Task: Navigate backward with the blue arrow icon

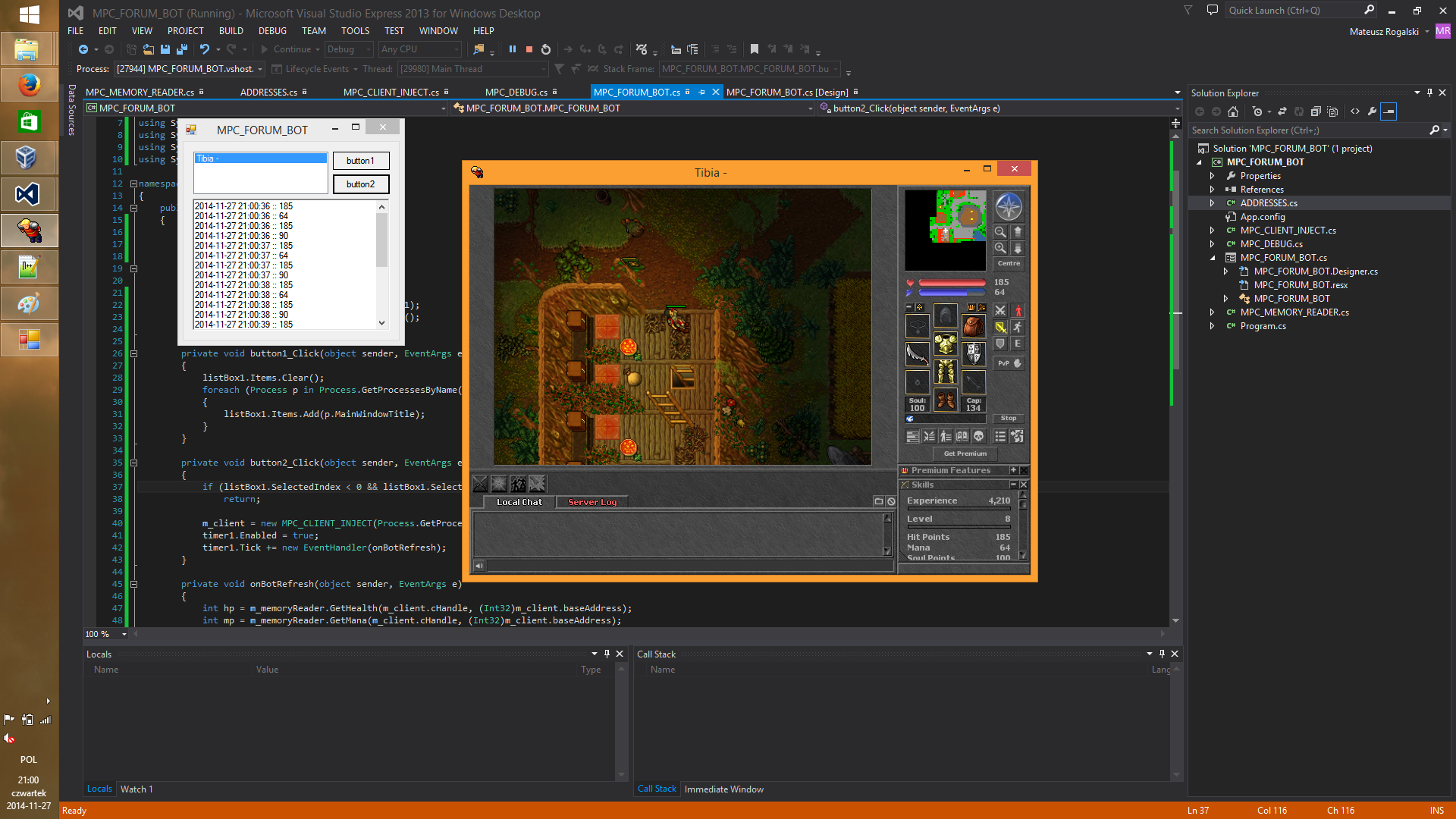Action: pos(83,49)
